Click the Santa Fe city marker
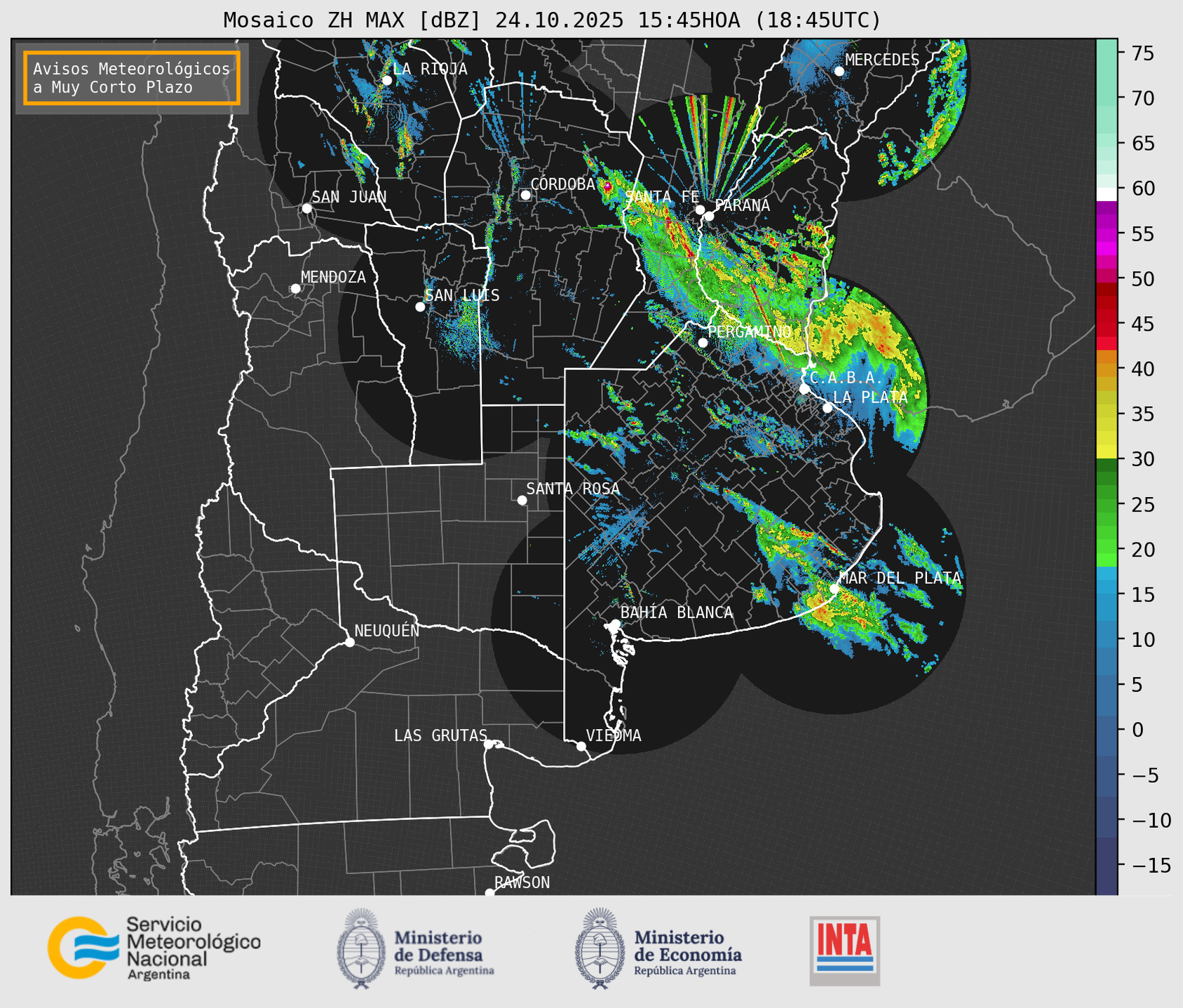This screenshot has width=1183, height=1008. 700,210
